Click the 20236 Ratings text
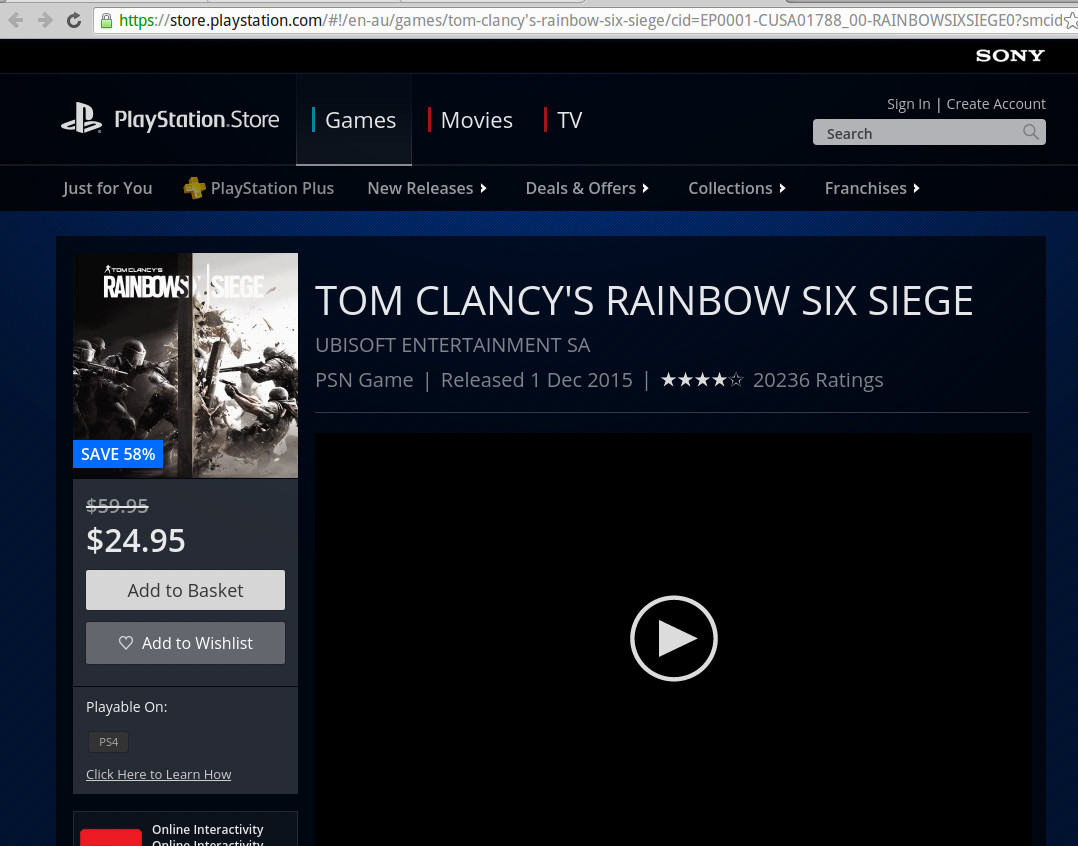1078x846 pixels. pyautogui.click(x=818, y=380)
